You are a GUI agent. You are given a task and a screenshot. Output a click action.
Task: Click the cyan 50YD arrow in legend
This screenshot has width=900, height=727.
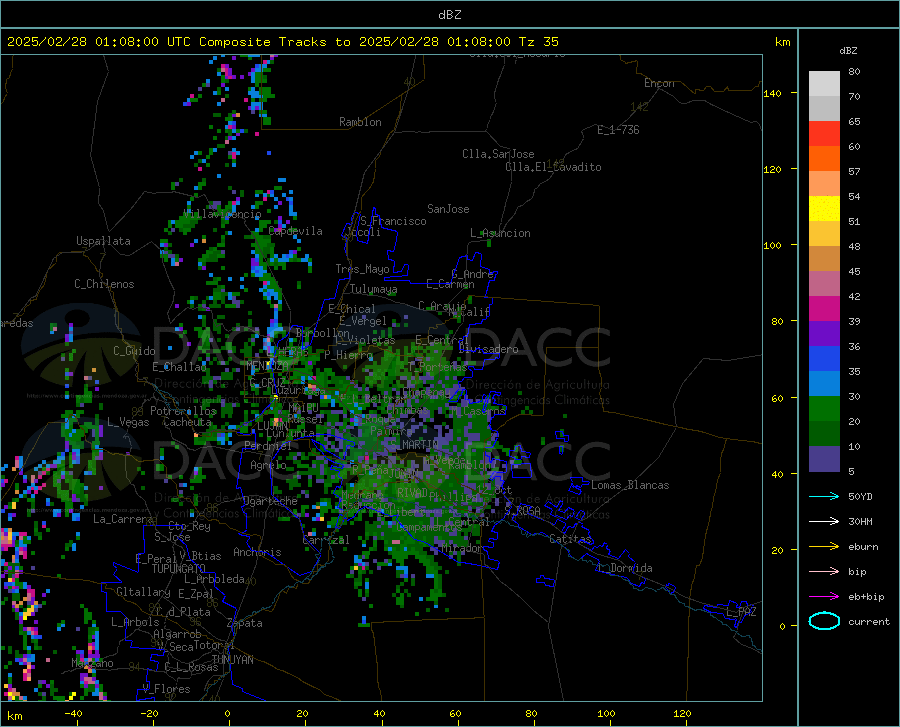[x=824, y=496]
